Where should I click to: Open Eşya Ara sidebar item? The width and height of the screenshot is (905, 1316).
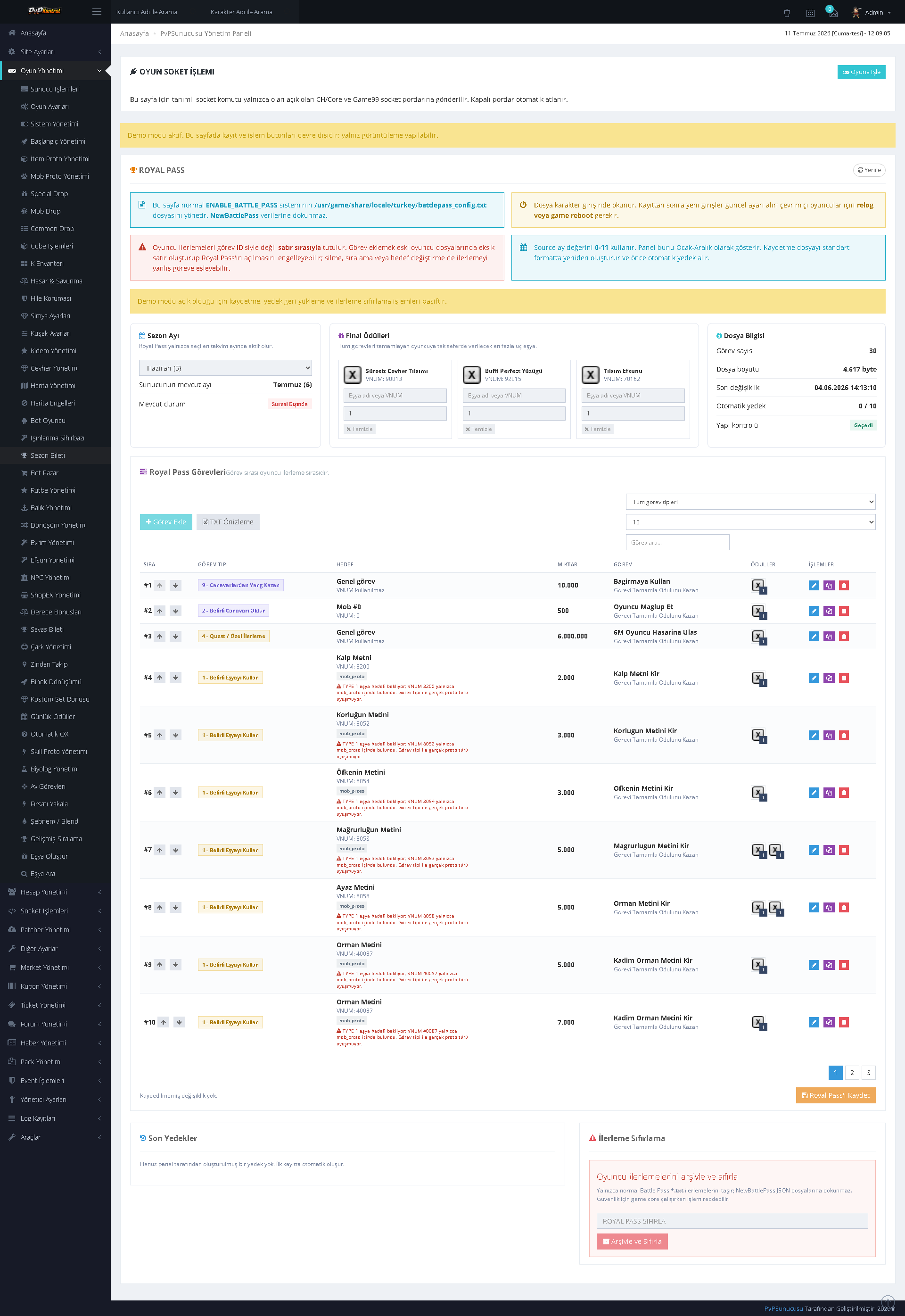point(55,874)
